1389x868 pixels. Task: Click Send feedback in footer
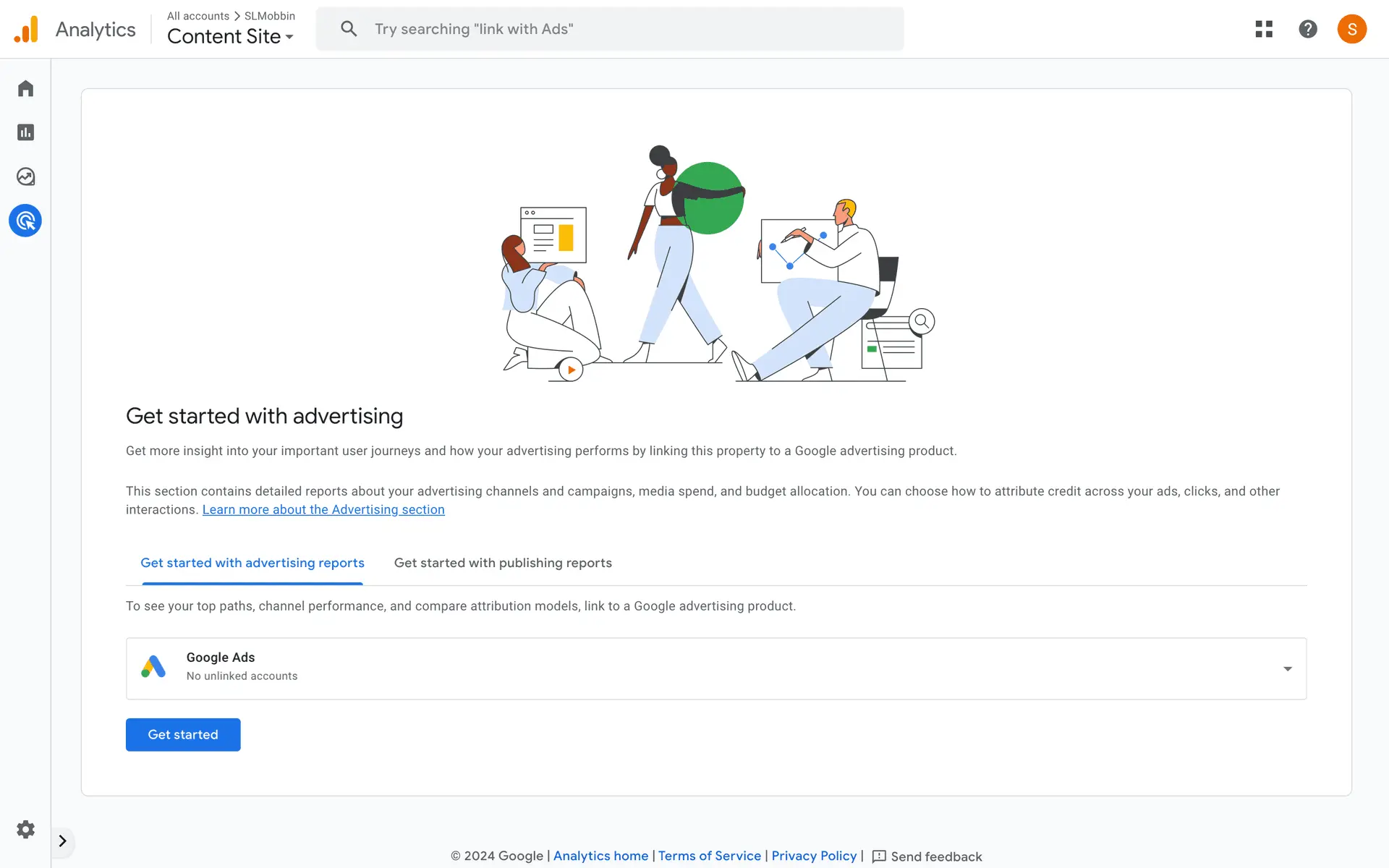coord(927,856)
